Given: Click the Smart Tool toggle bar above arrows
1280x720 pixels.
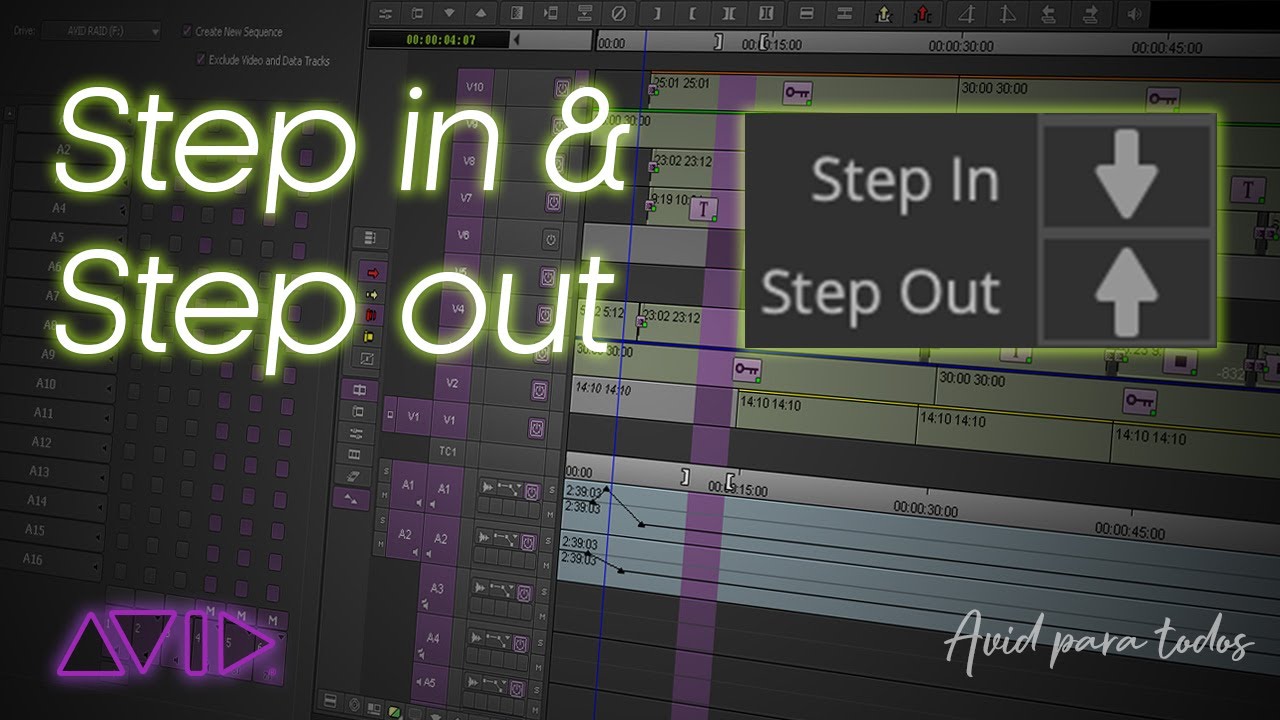Looking at the screenshot, I should [x=371, y=238].
